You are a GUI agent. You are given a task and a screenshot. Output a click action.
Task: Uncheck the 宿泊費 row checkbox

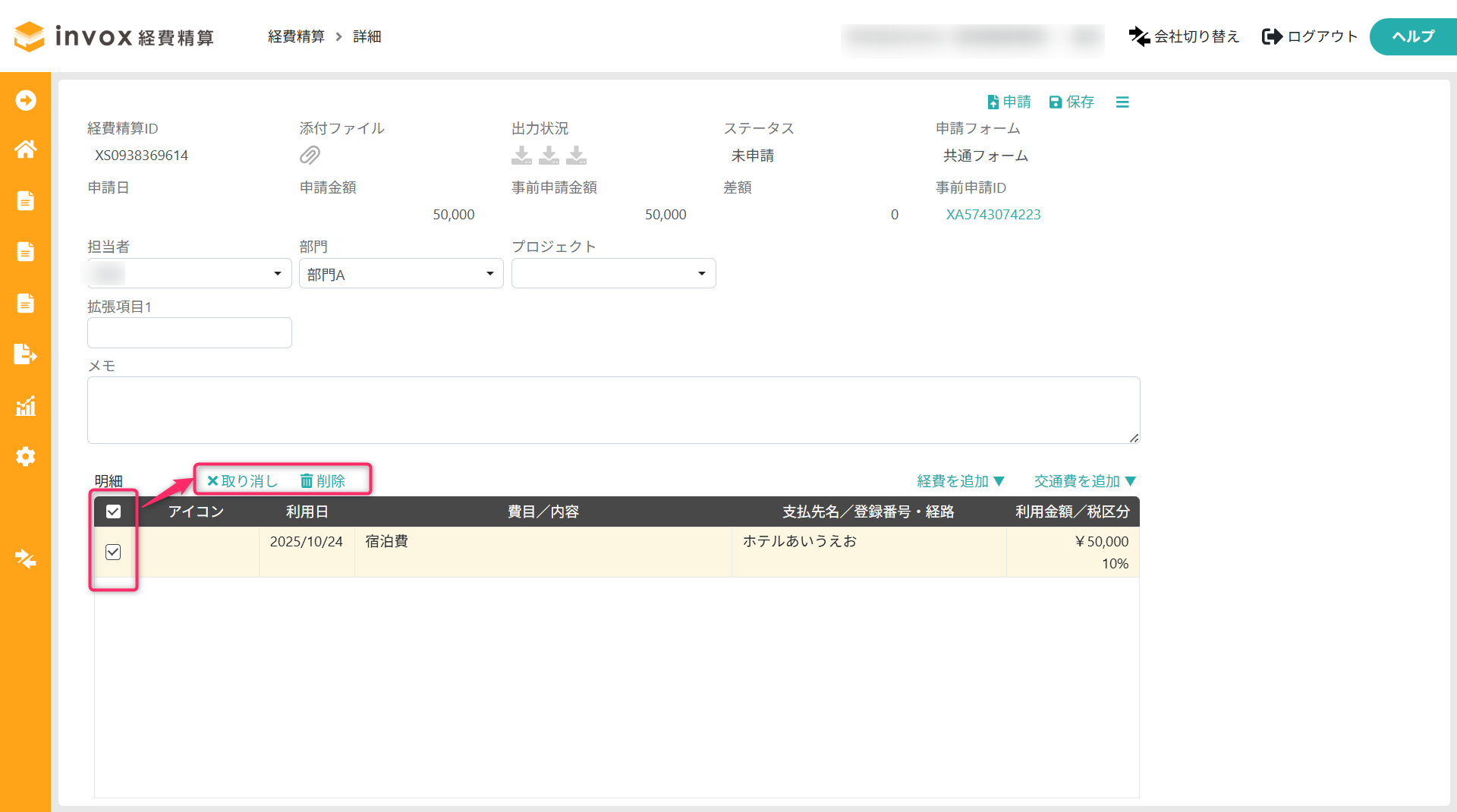(113, 552)
